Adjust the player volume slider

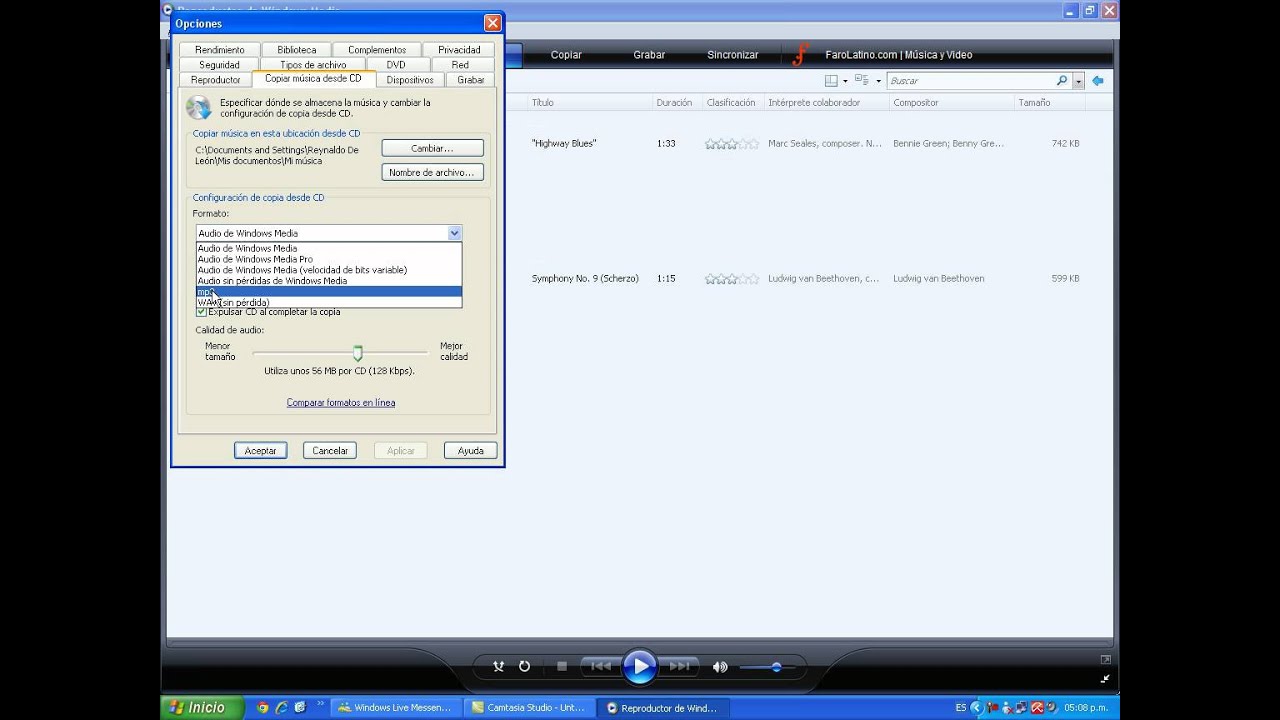point(768,667)
